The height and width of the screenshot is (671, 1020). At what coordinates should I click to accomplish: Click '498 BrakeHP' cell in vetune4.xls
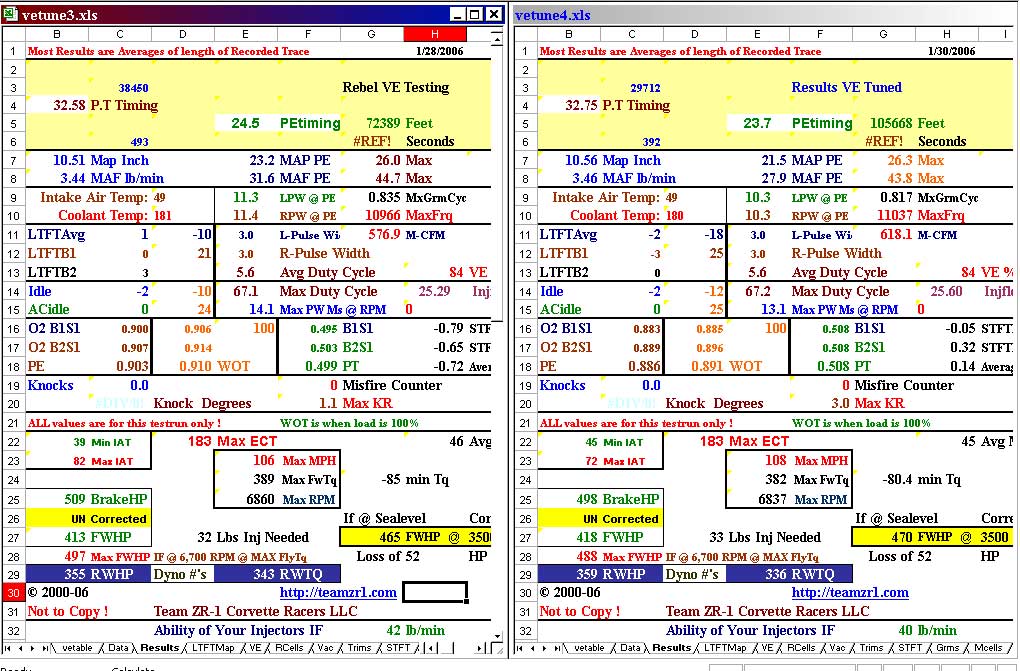[600, 499]
